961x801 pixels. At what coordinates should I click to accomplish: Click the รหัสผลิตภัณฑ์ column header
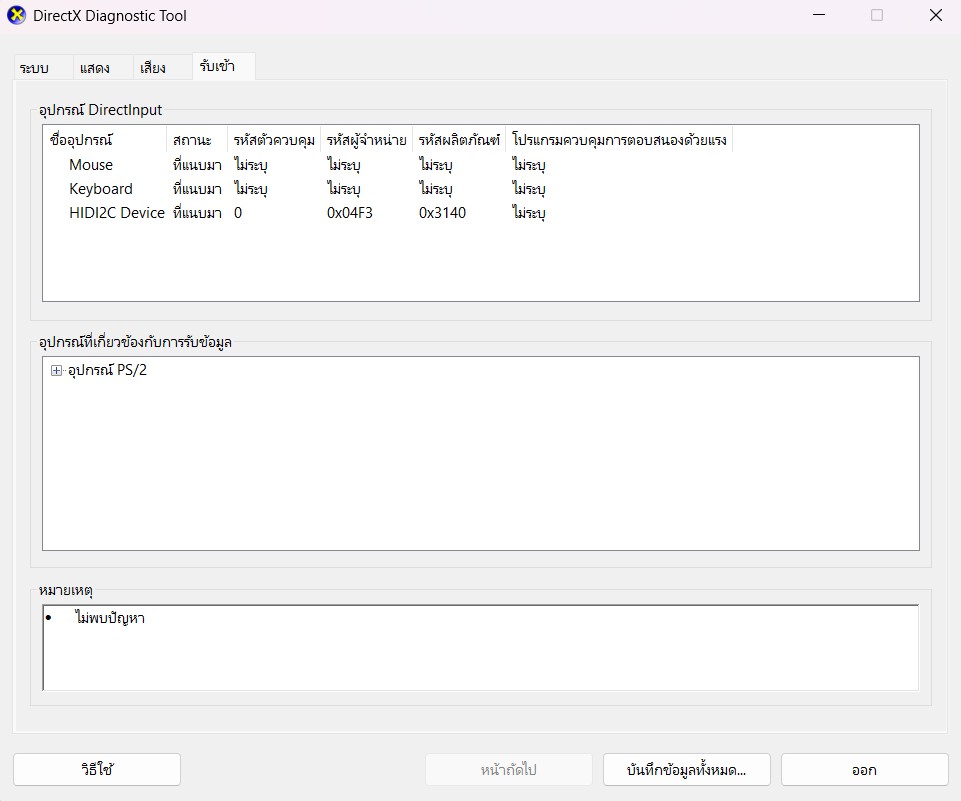pos(459,140)
